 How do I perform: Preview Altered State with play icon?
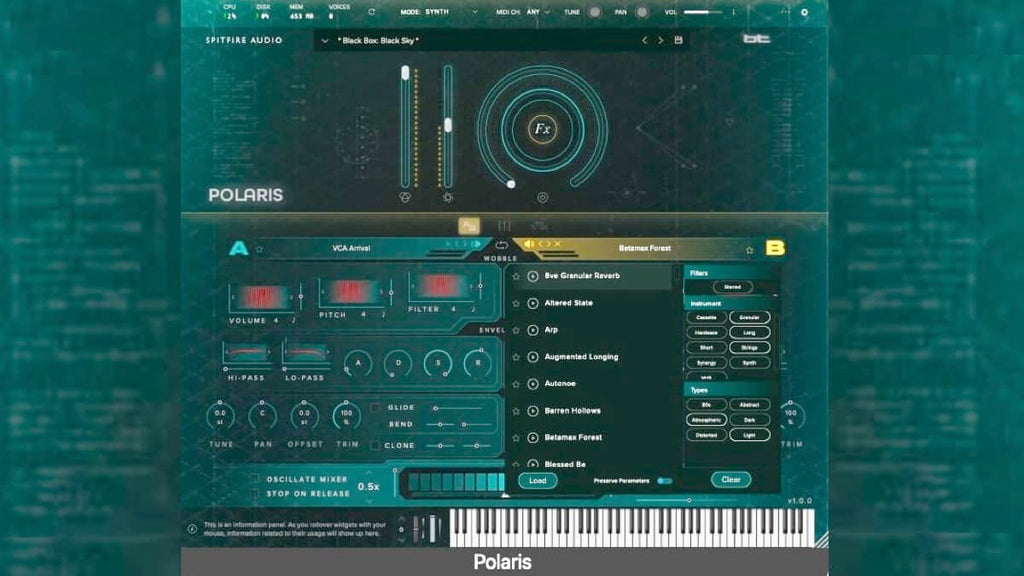[533, 303]
